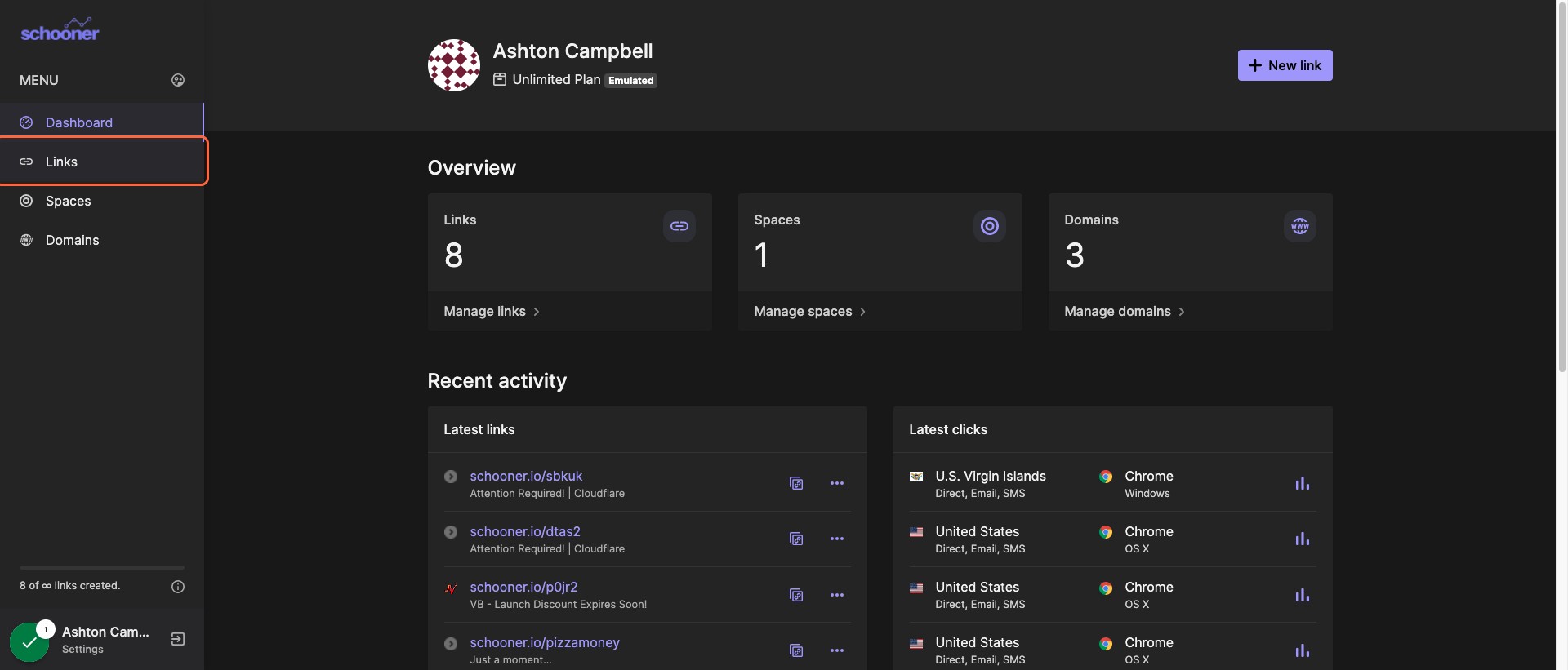Open Manage links
Viewport: 1568px width, 670px height.
[492, 312]
